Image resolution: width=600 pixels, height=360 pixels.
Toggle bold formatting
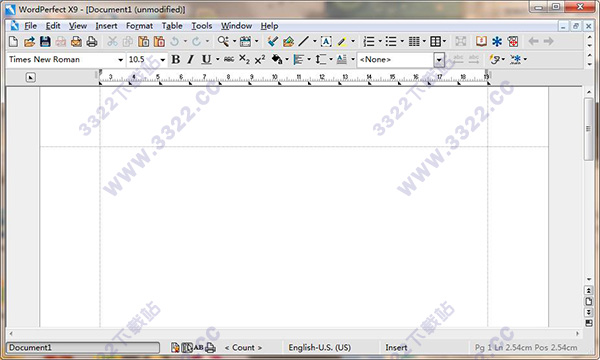tap(176, 59)
